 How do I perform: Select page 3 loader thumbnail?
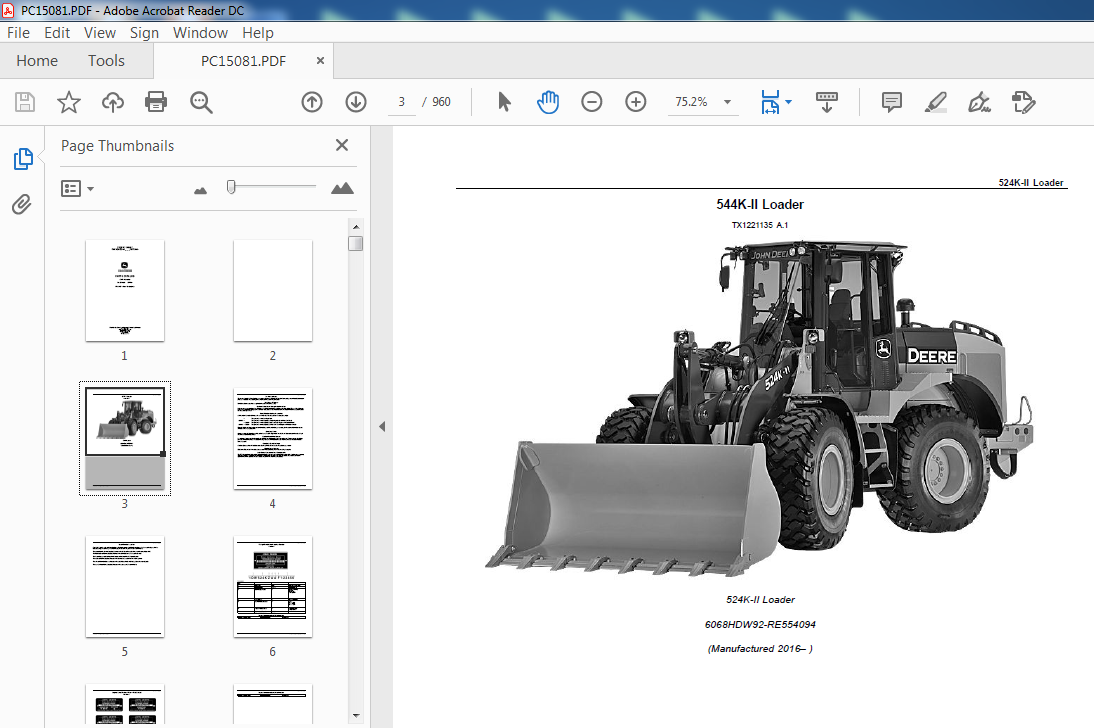coord(125,438)
